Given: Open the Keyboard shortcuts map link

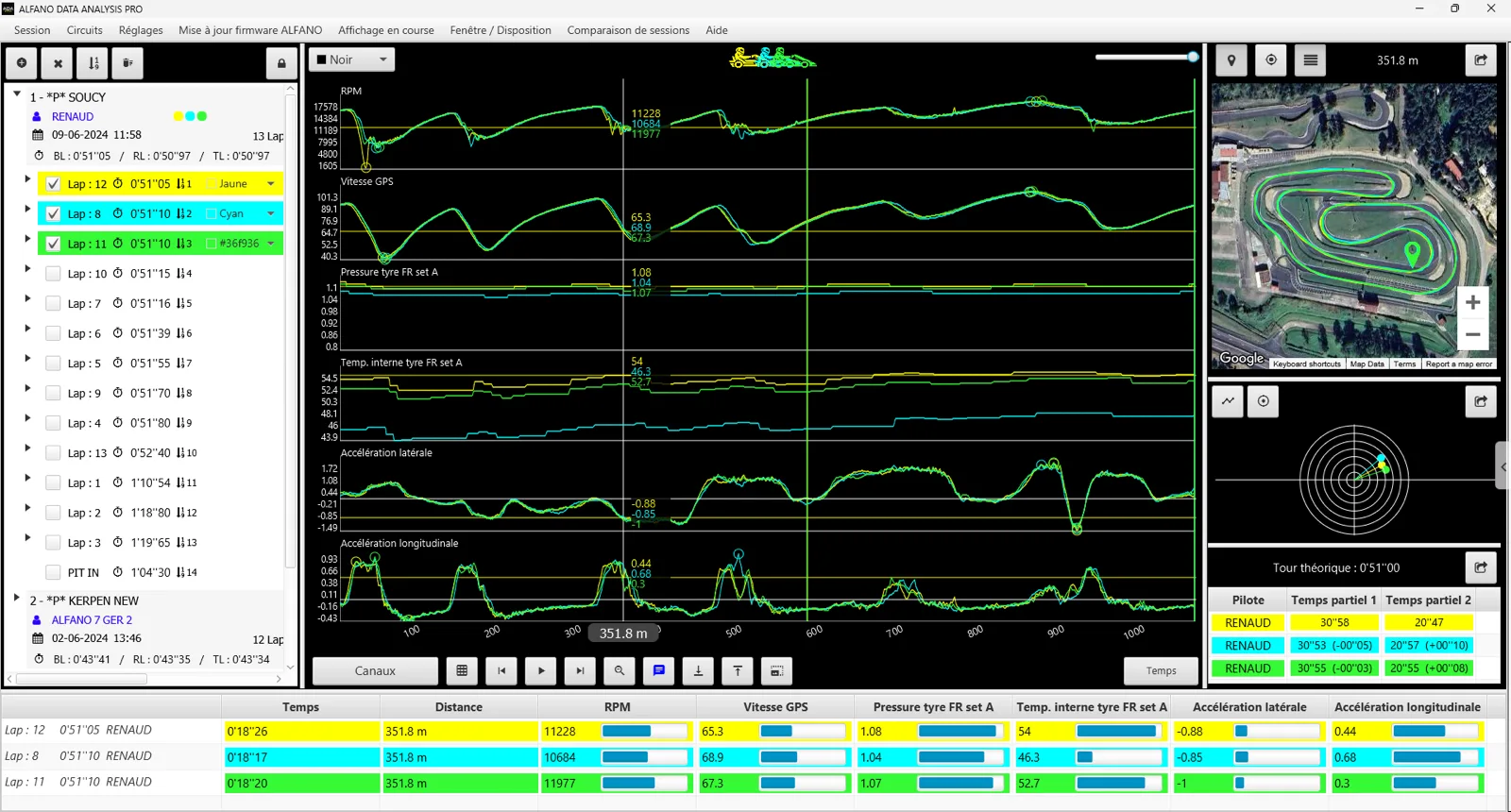Looking at the screenshot, I should click(x=1306, y=364).
